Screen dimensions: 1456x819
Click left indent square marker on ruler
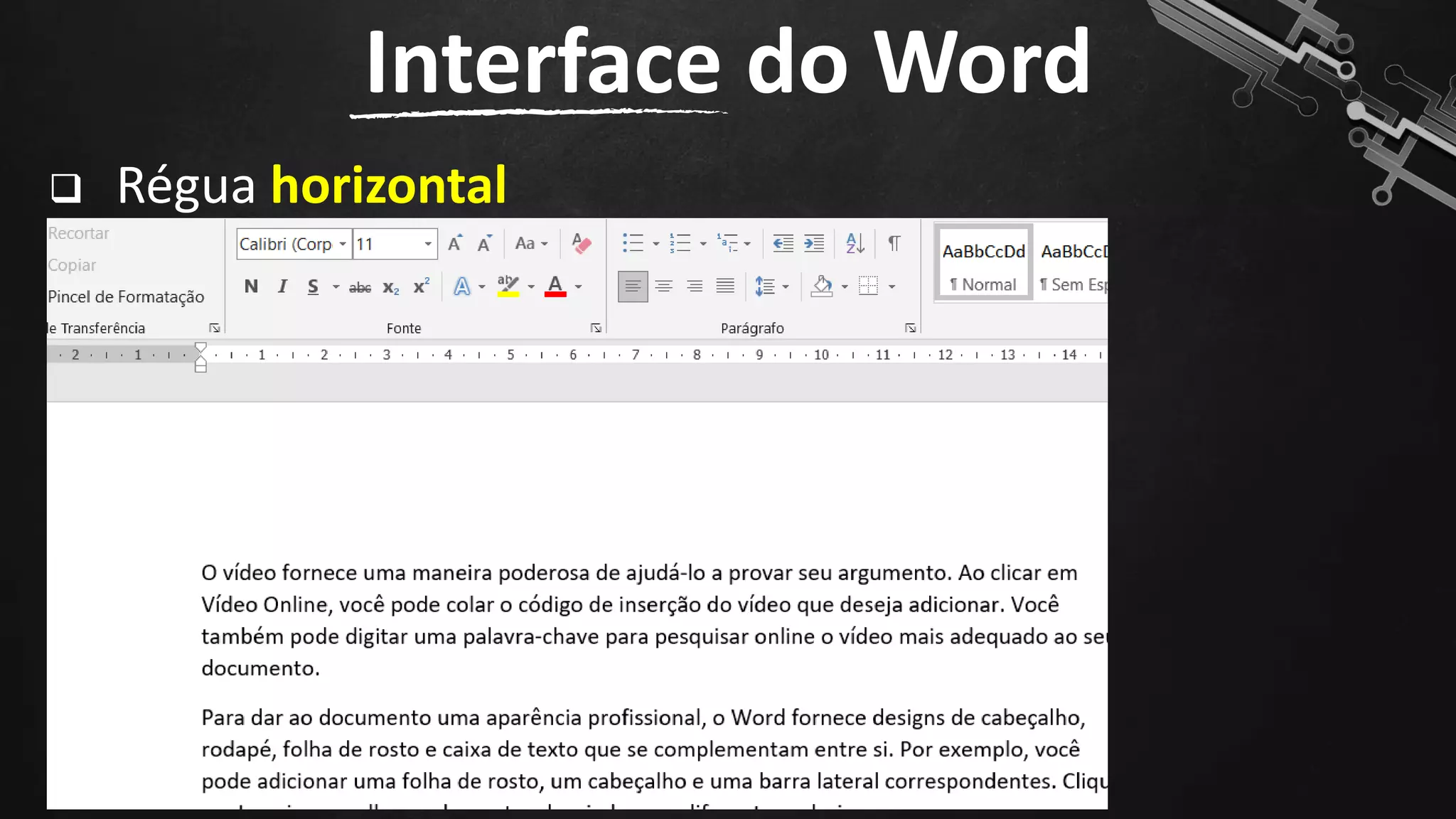pos(200,368)
